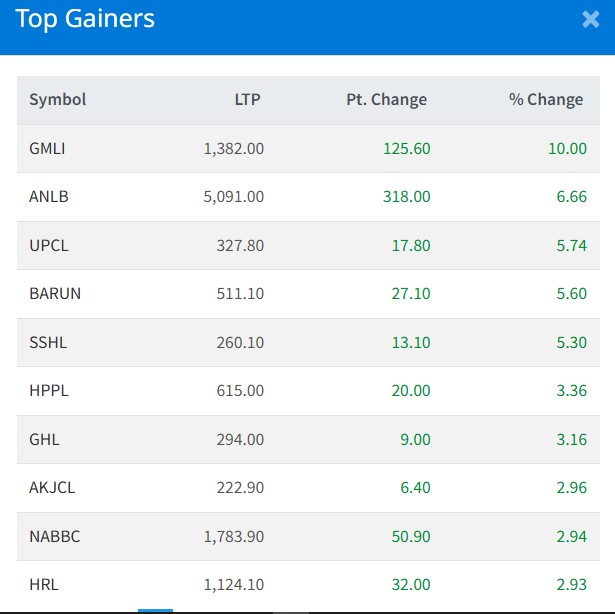Screen dimensions: 615x614
Task: Select the NABBC symbol
Action: click(54, 536)
